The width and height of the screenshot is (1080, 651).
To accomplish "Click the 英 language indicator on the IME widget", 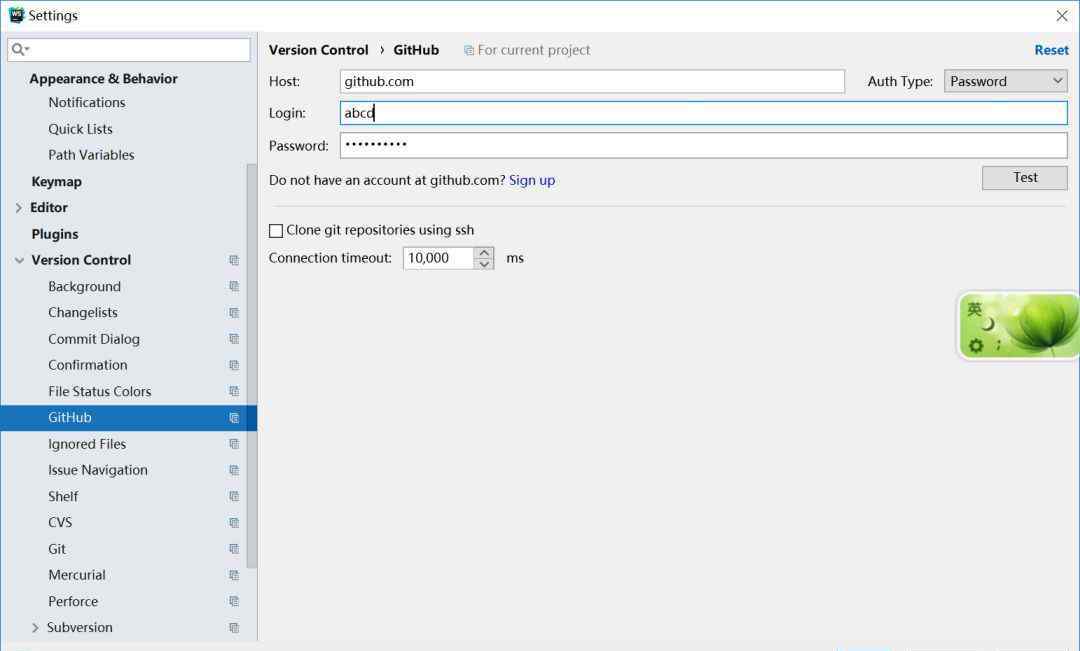I will tap(975, 309).
